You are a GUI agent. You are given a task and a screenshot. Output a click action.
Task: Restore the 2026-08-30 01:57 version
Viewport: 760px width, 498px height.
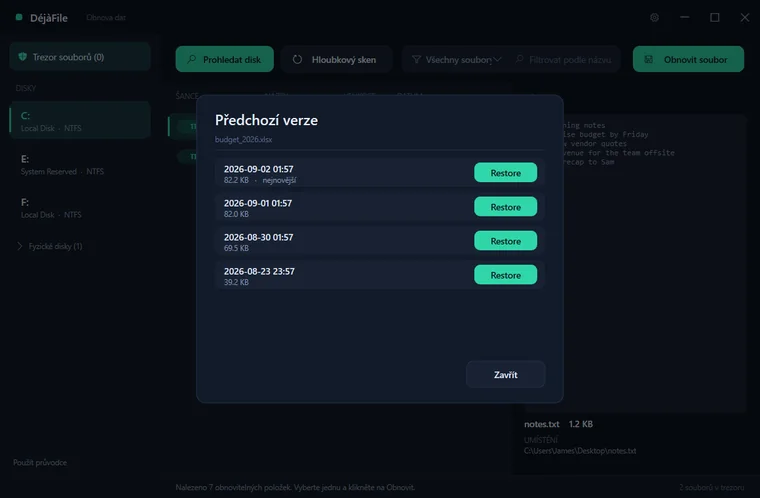[505, 241]
